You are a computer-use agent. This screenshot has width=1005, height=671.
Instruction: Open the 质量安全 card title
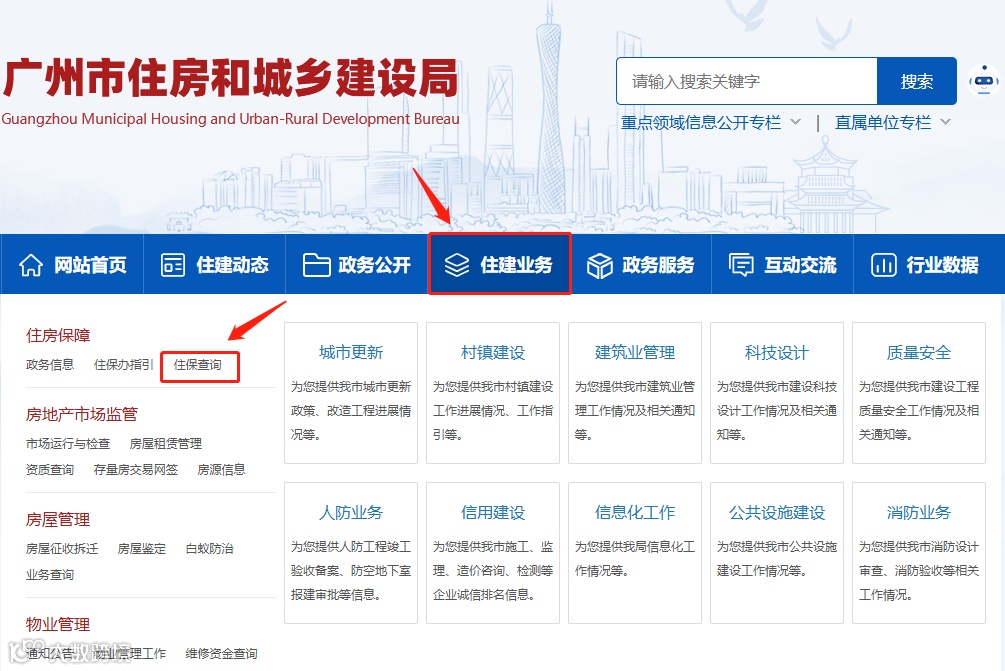coord(918,352)
